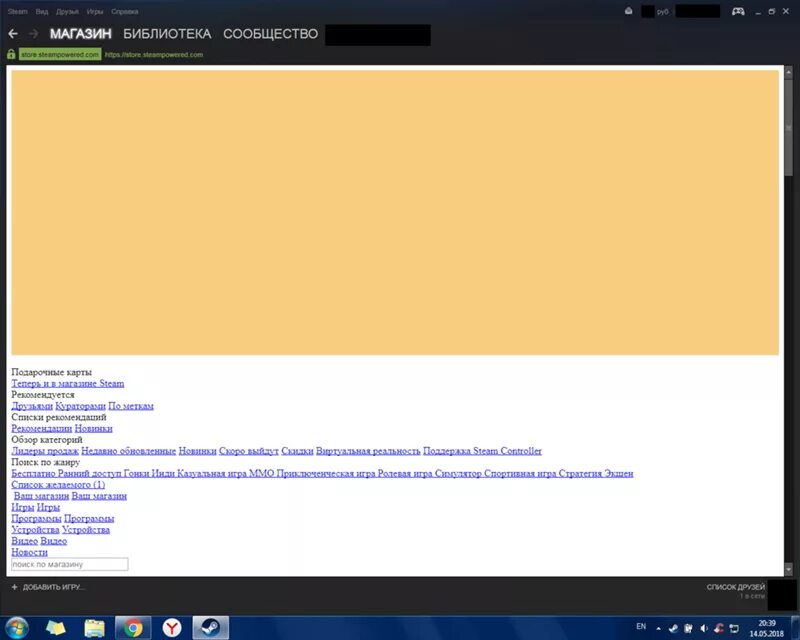
Task: Open the Рекомендации link
Action: (41, 428)
